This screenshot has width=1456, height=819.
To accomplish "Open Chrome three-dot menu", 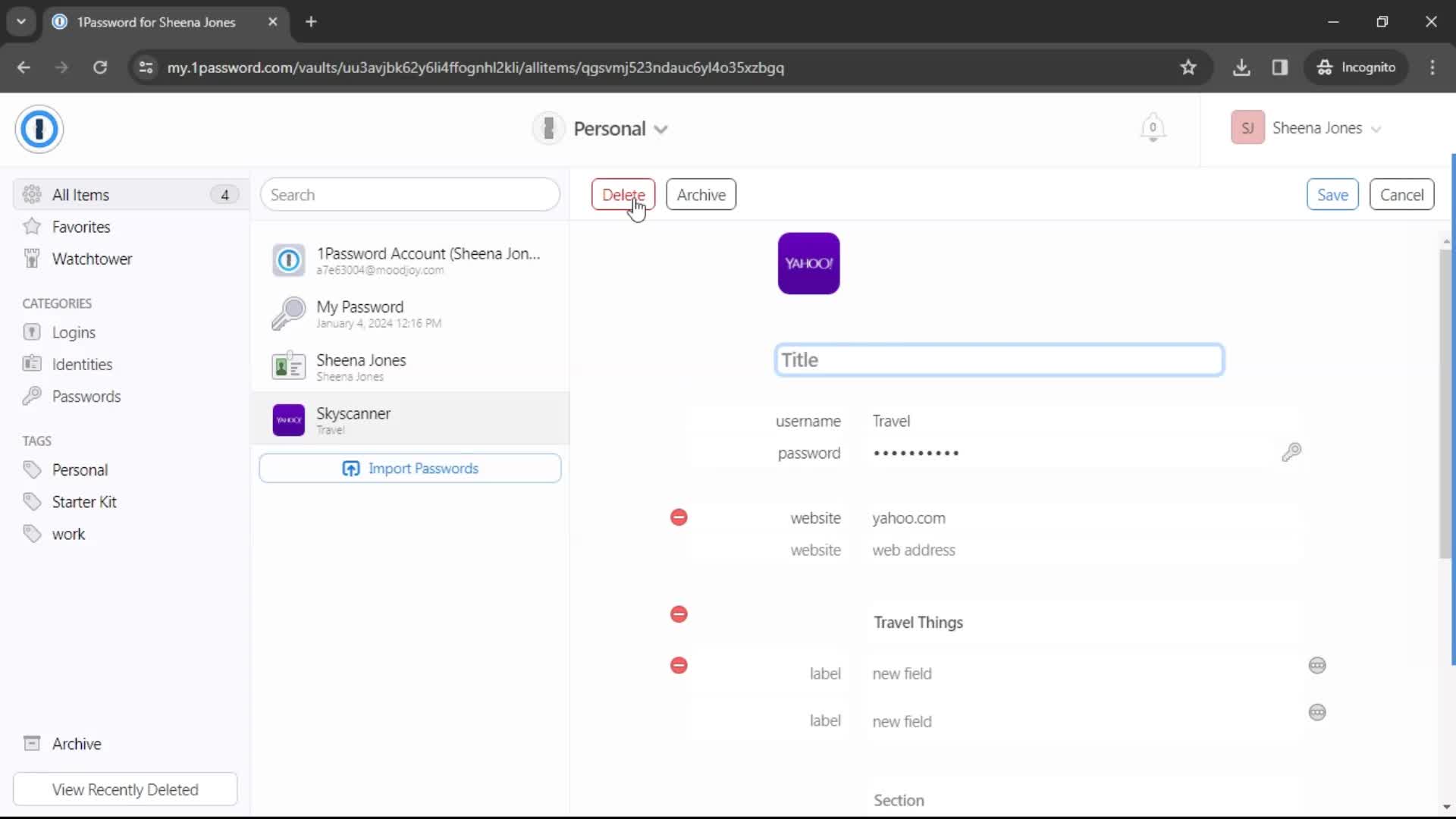I will click(1432, 67).
